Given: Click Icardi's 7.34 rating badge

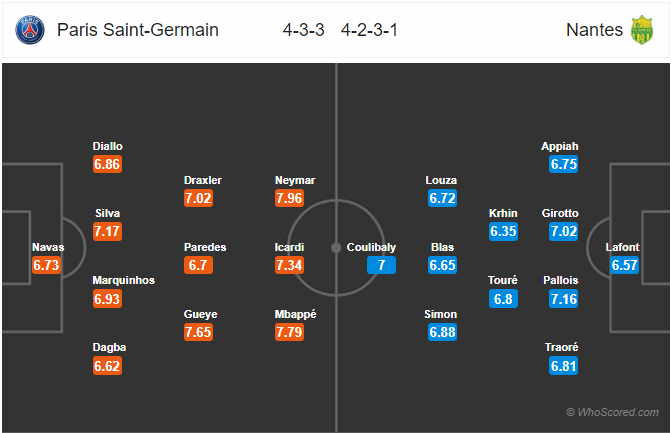Looking at the screenshot, I should coord(289,265).
